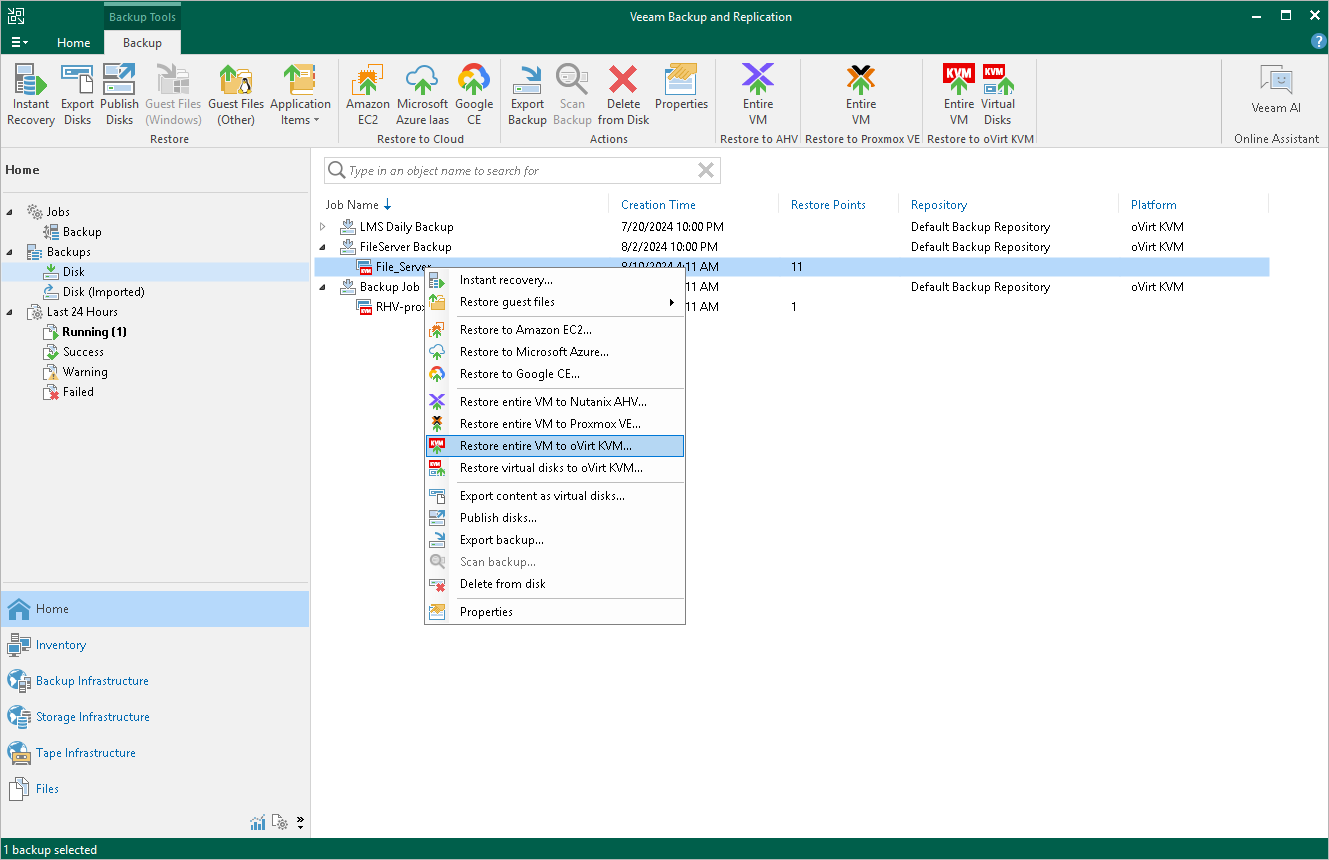1329x860 pixels.
Task: Click the navigation pane overflow chevron
Action: point(300,823)
